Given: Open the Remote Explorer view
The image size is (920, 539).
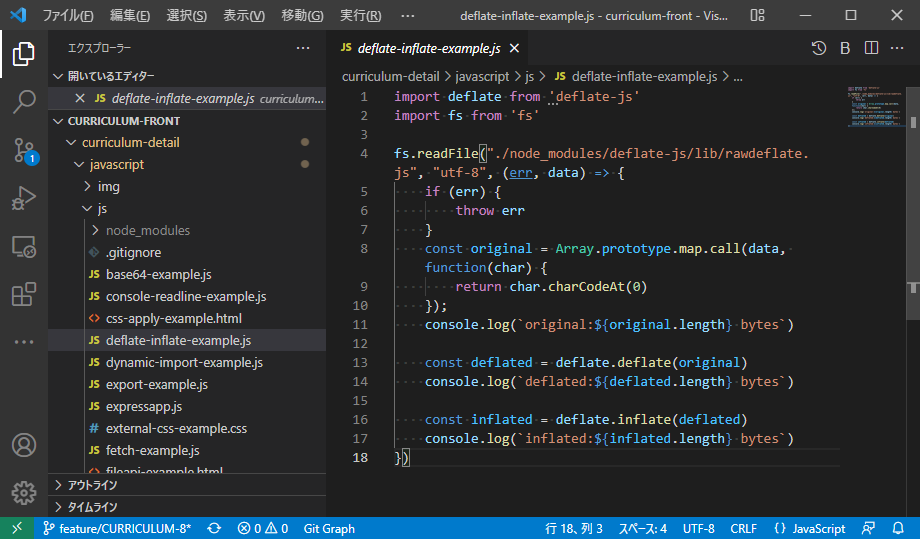Looking at the screenshot, I should point(24,247).
